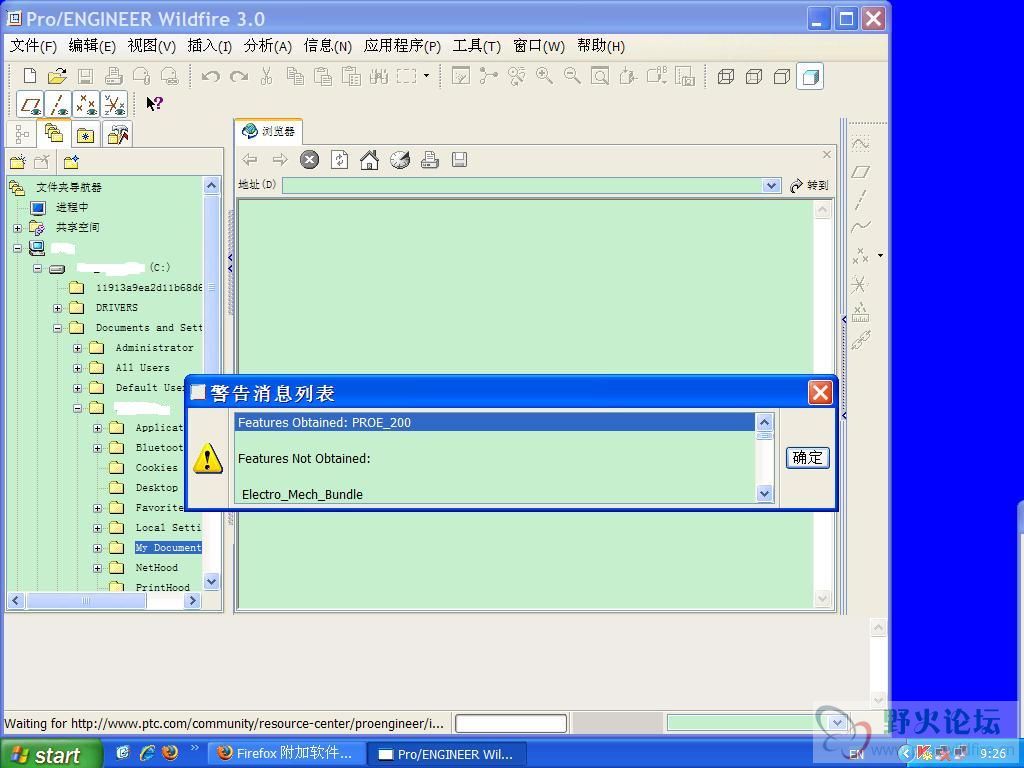The width and height of the screenshot is (1024, 768).
Task: Toggle datum axes display
Action: 59,104
